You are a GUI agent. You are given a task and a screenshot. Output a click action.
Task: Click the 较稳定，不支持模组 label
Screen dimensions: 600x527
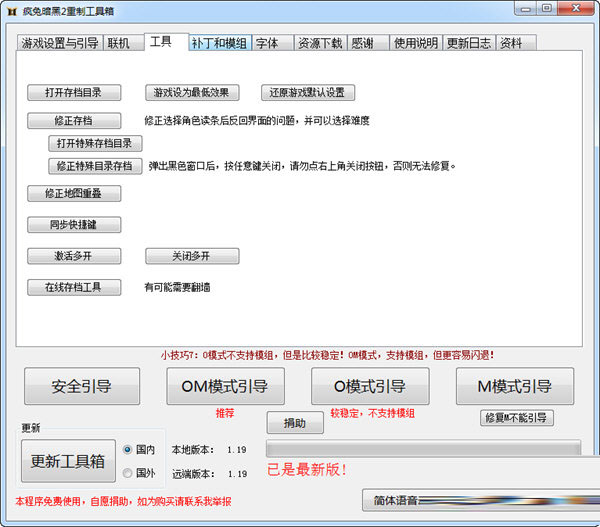pos(373,413)
